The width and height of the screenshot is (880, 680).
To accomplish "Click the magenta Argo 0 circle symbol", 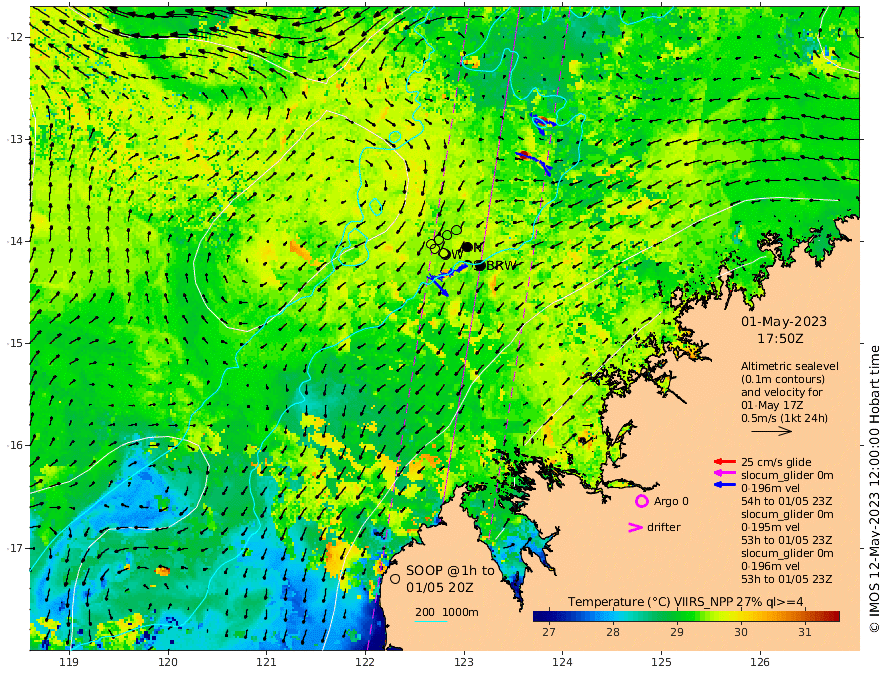I will point(641,501).
